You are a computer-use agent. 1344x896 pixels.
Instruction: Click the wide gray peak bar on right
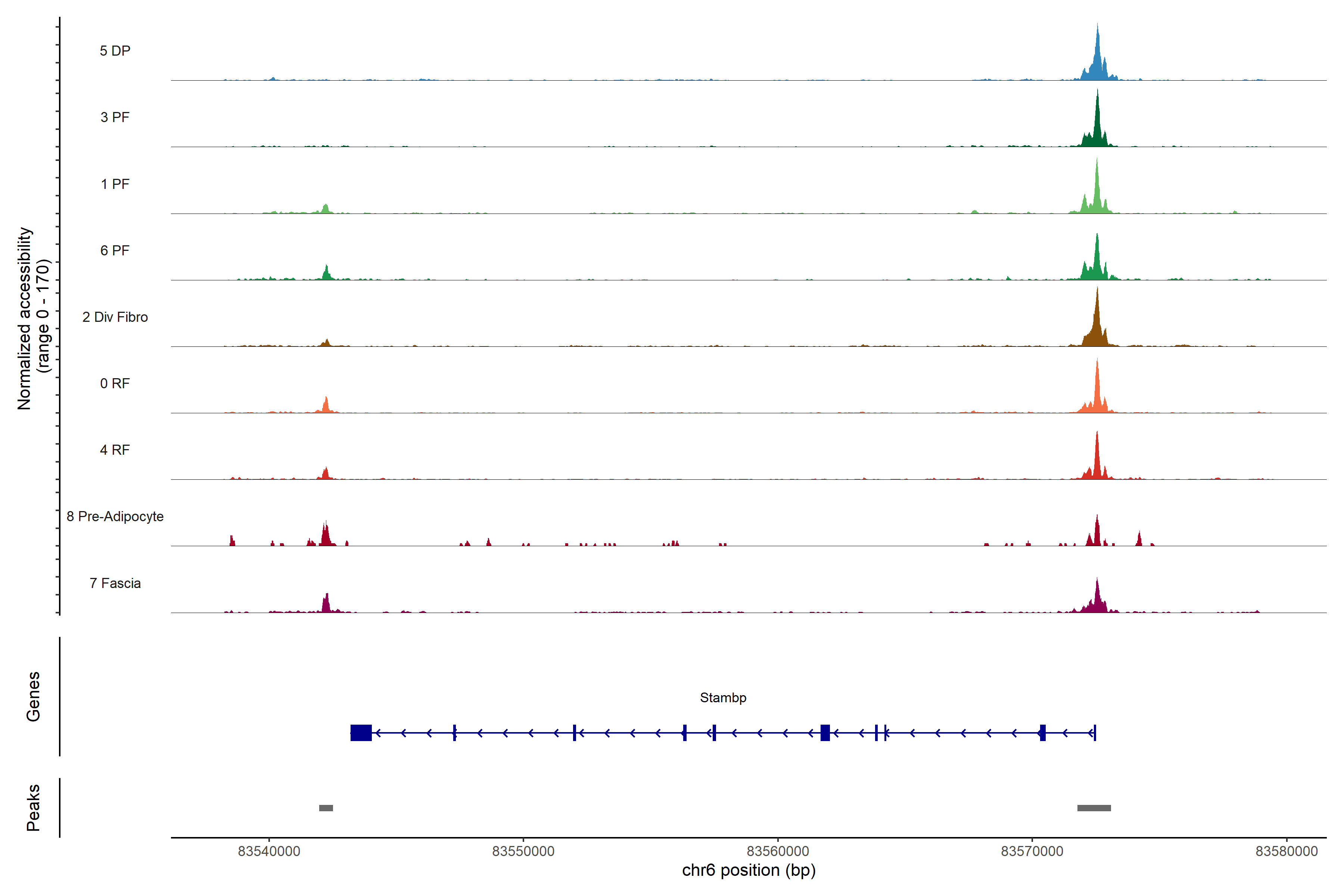(x=1094, y=808)
